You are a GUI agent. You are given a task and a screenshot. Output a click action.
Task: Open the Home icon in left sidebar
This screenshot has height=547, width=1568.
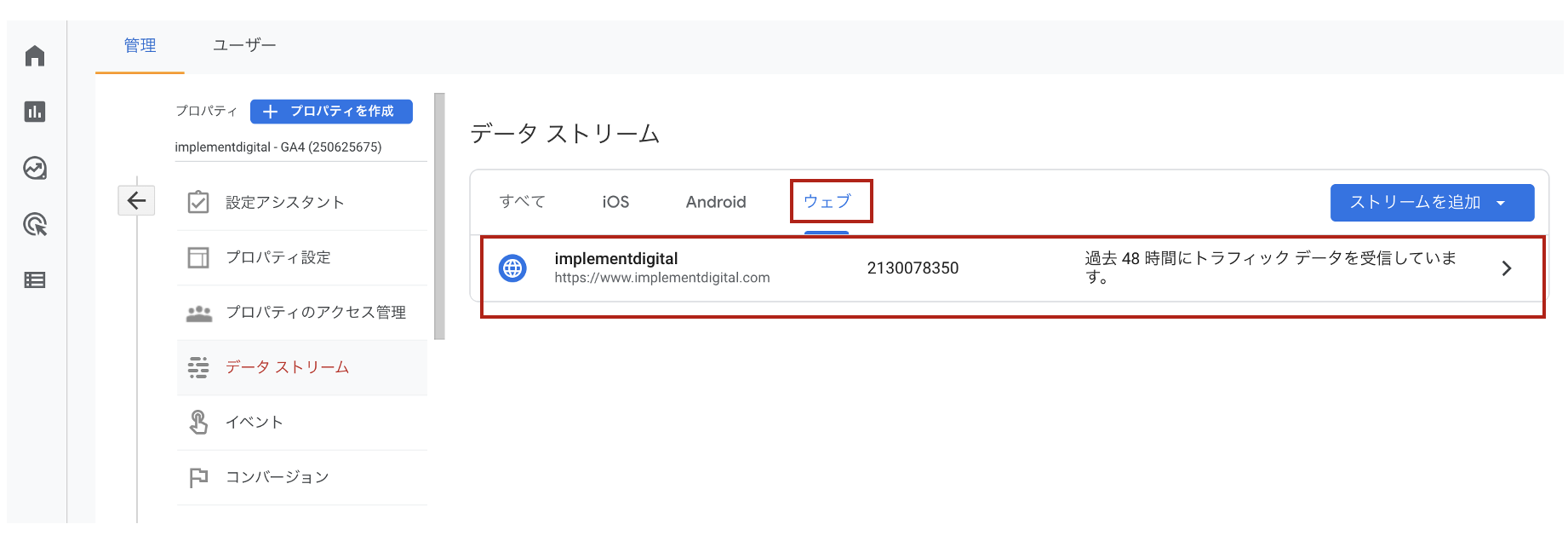[35, 56]
